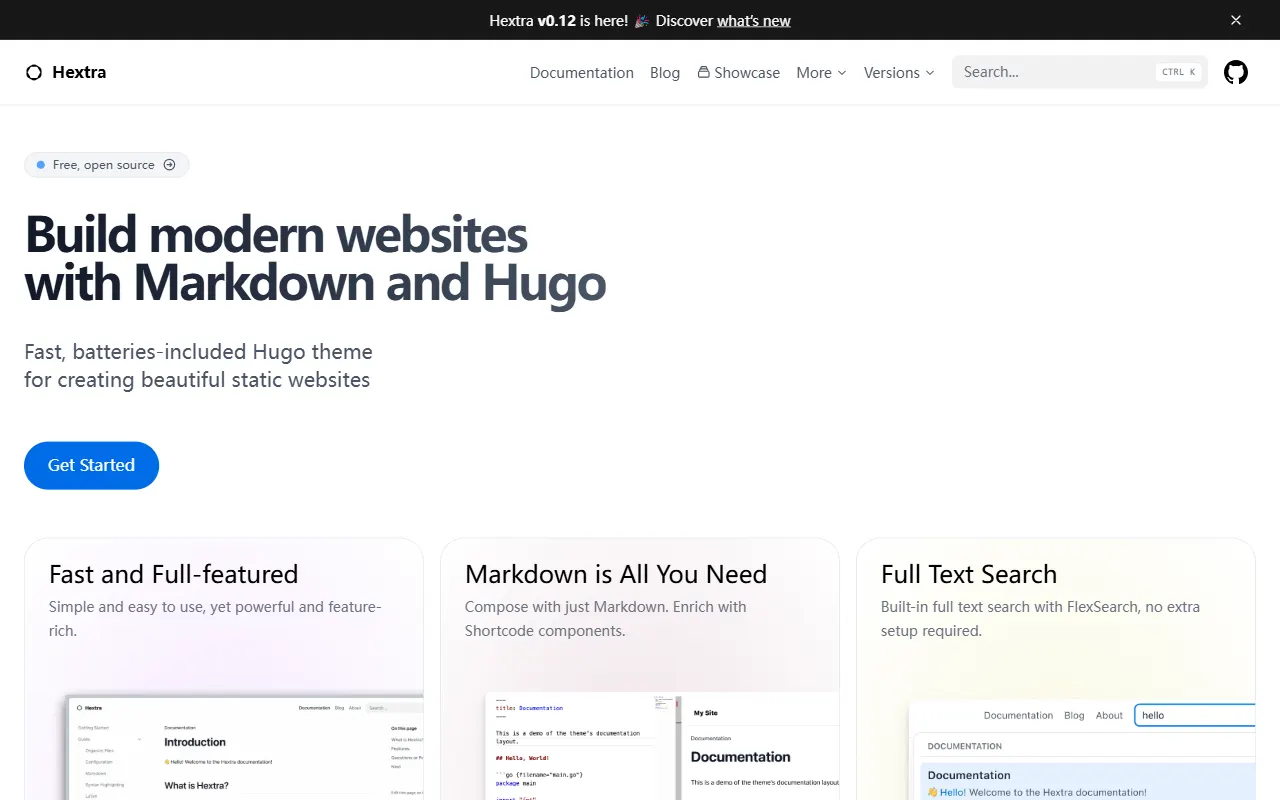This screenshot has width=1280, height=800.
Task: Click the Full Text Search preview thumbnail
Action: coord(1082,750)
